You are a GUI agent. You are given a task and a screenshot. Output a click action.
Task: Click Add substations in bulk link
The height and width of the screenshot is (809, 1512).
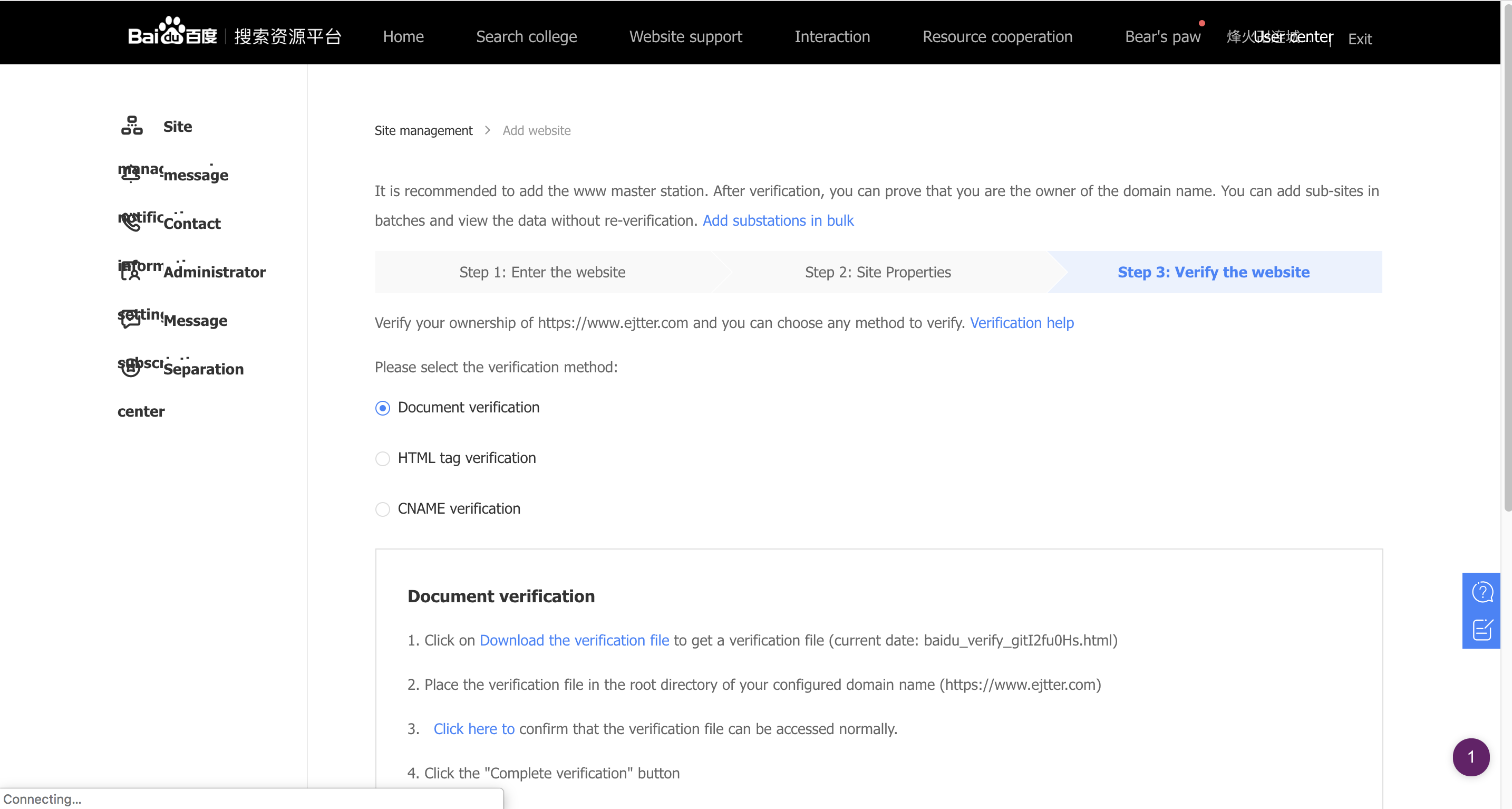(x=778, y=221)
